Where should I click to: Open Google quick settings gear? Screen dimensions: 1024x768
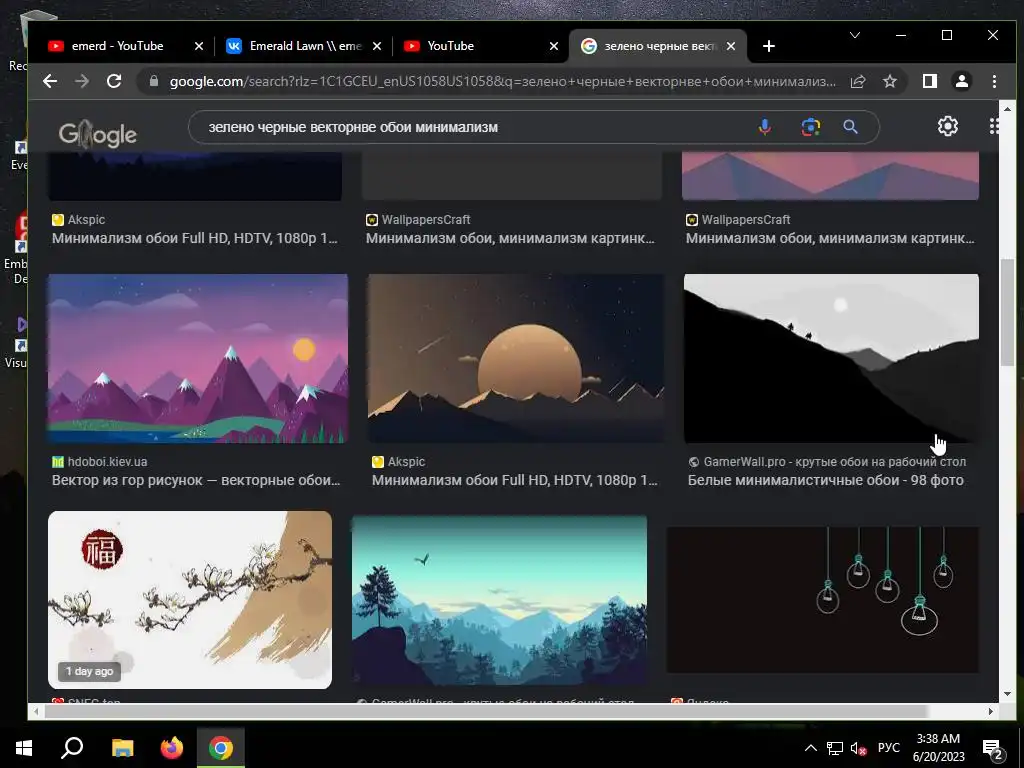coord(948,126)
